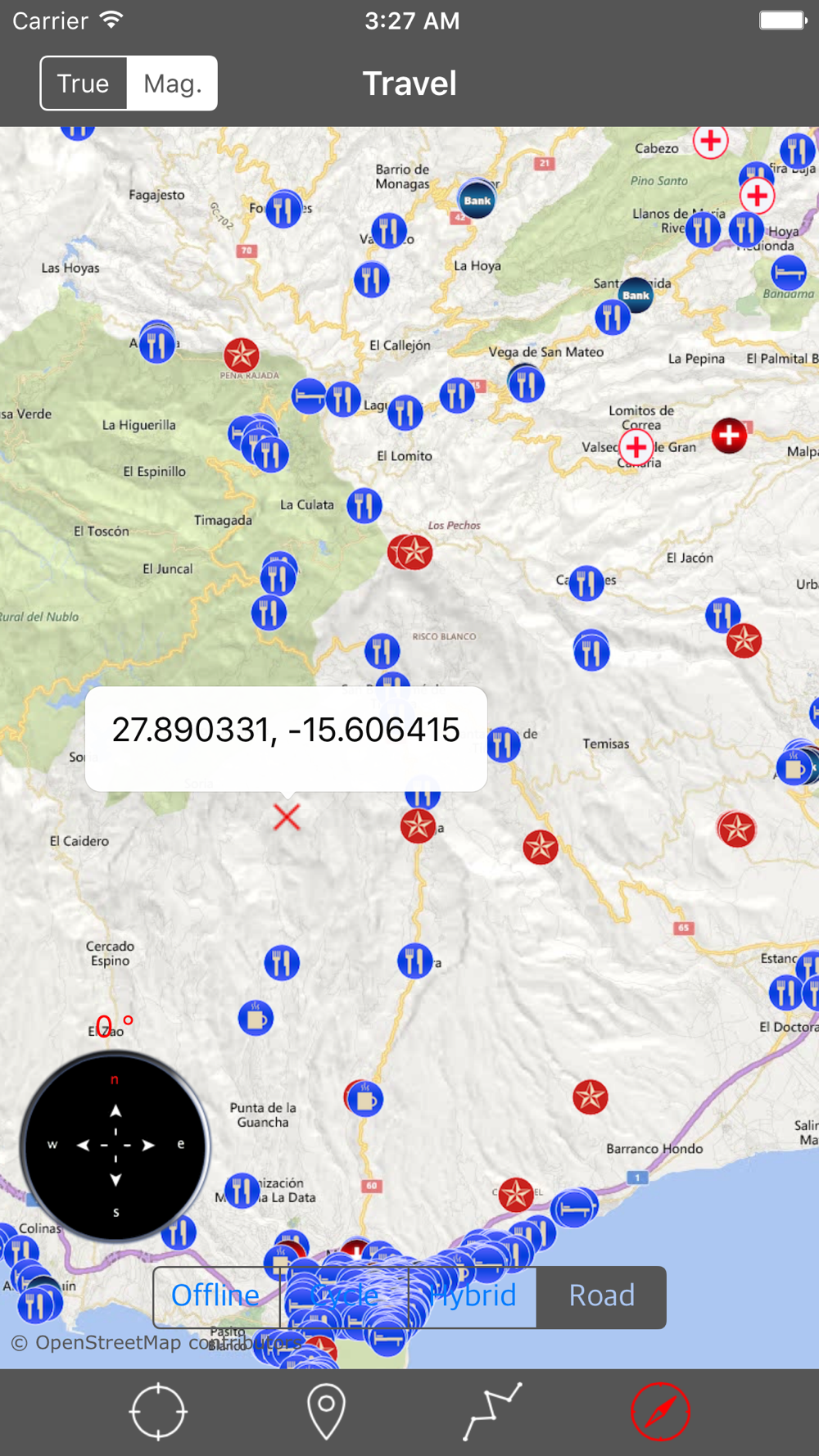This screenshot has height=1456, width=819.
Task: Tap red star marker above Barranco Hondo
Action: [590, 1097]
